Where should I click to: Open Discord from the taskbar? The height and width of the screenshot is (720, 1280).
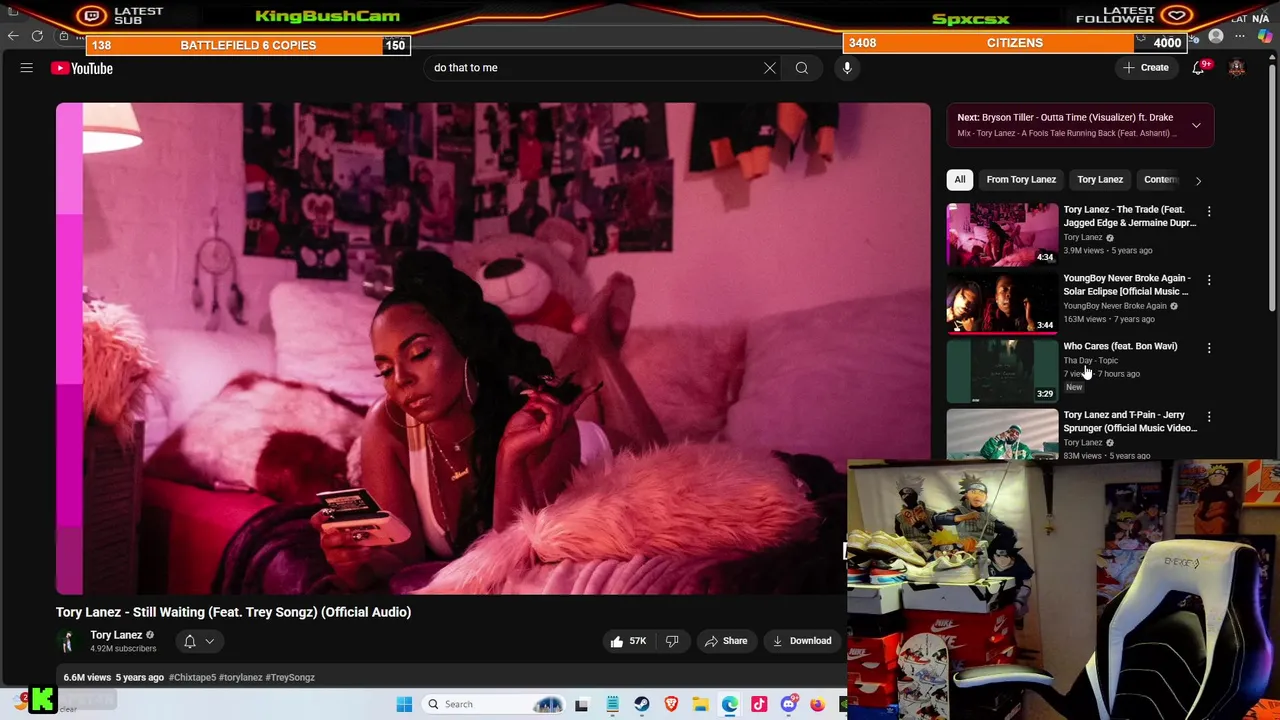788,704
